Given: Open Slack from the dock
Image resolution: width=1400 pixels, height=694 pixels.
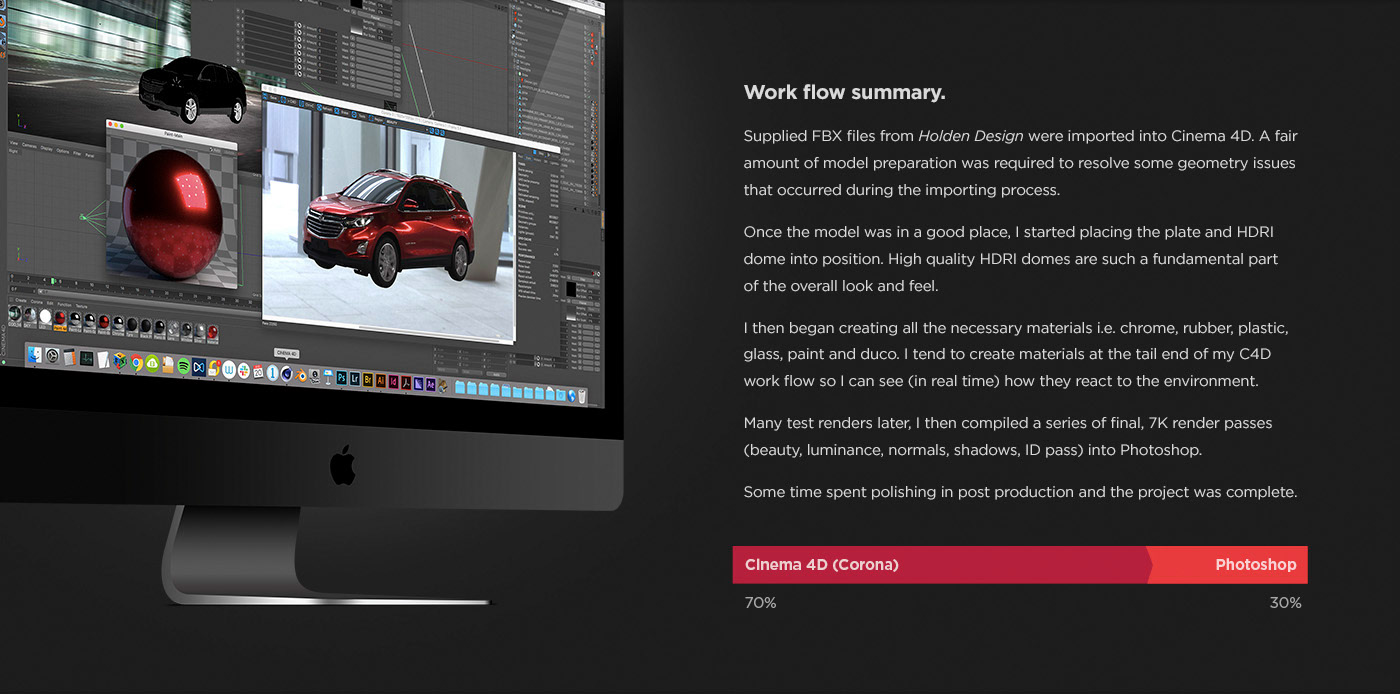Looking at the screenshot, I should (244, 371).
